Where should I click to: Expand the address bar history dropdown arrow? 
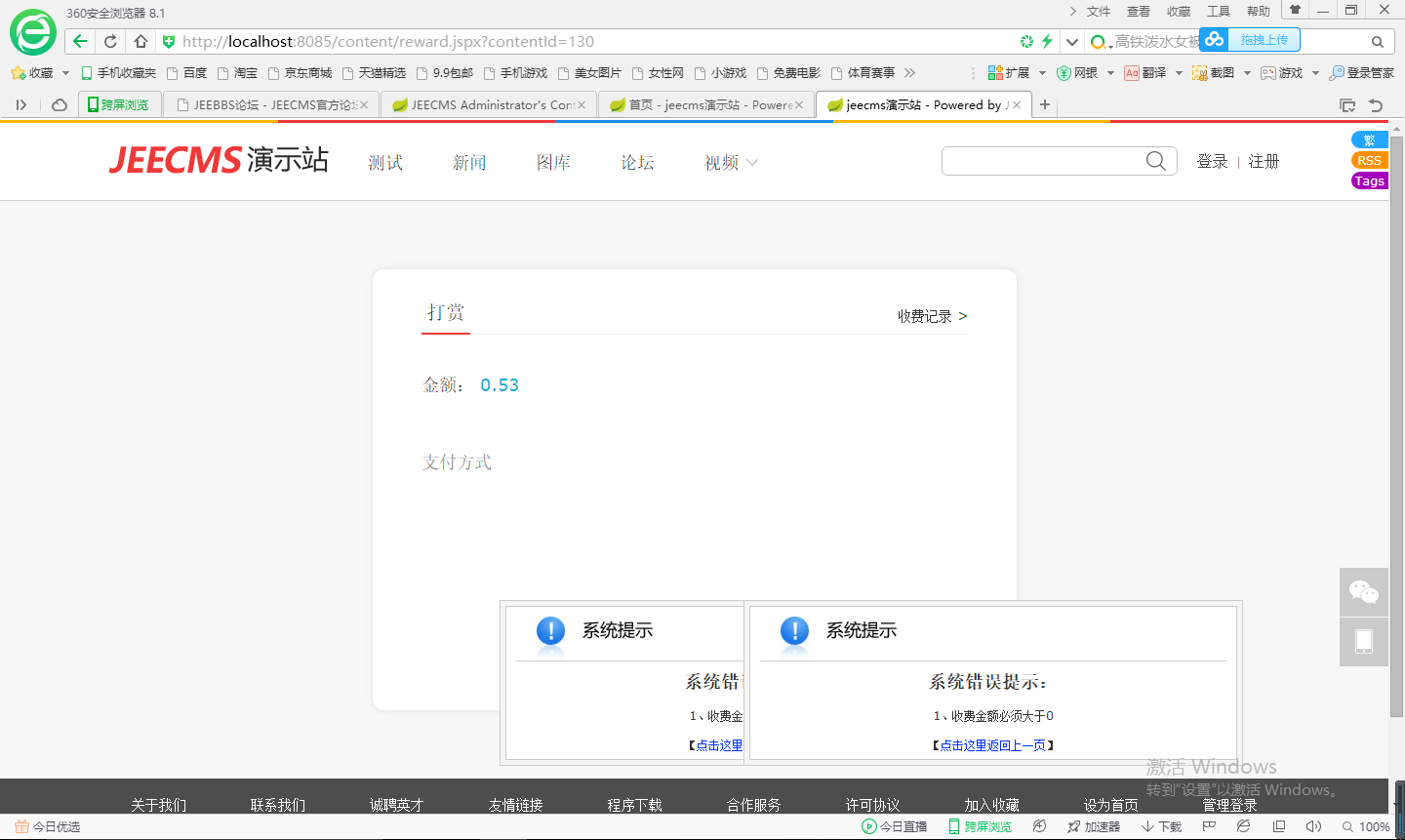click(1071, 42)
